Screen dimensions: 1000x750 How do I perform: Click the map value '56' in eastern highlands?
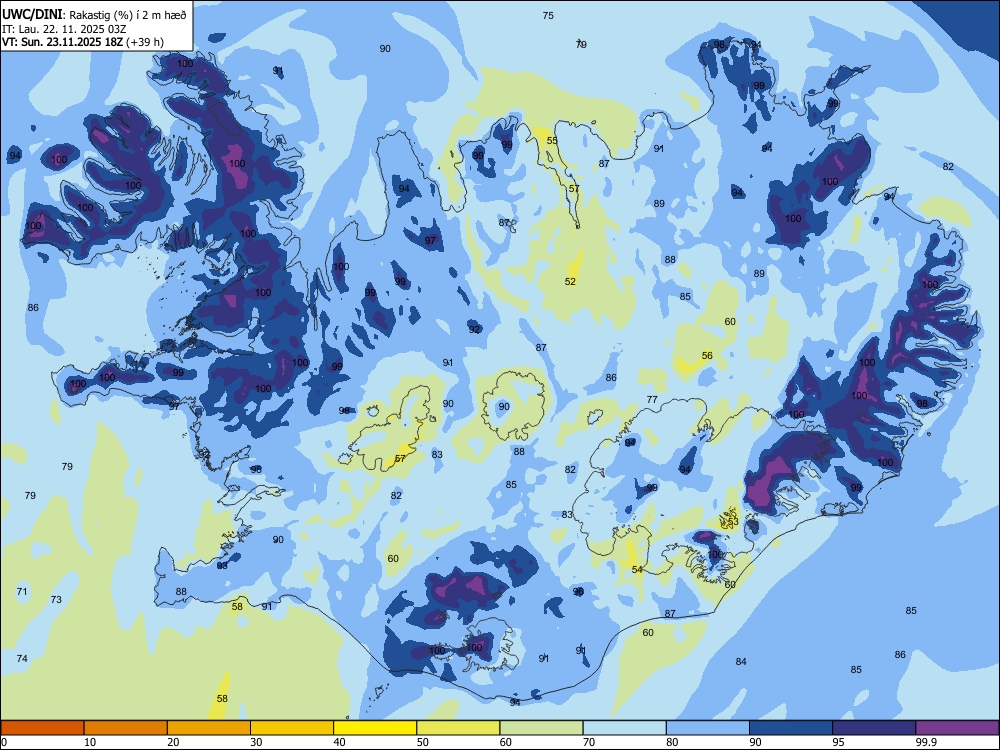pos(707,355)
